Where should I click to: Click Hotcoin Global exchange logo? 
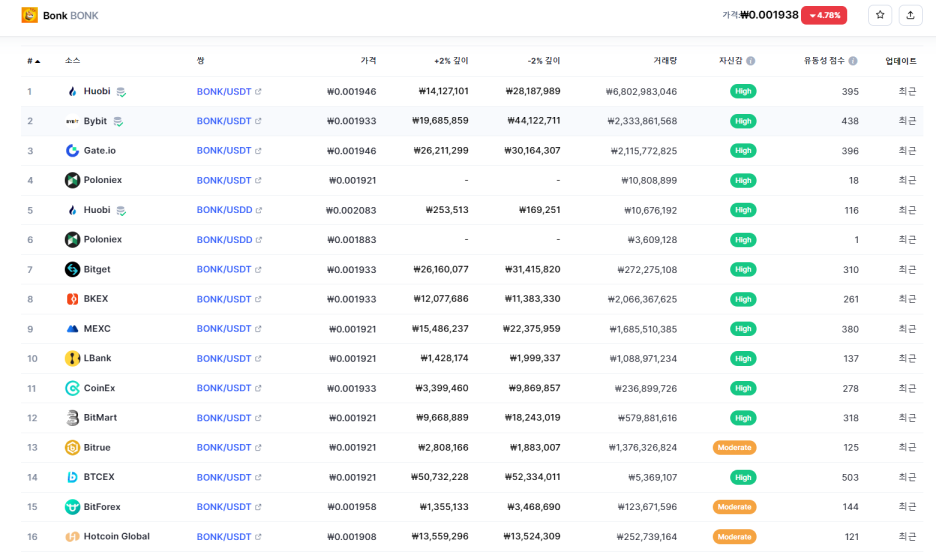(x=72, y=536)
